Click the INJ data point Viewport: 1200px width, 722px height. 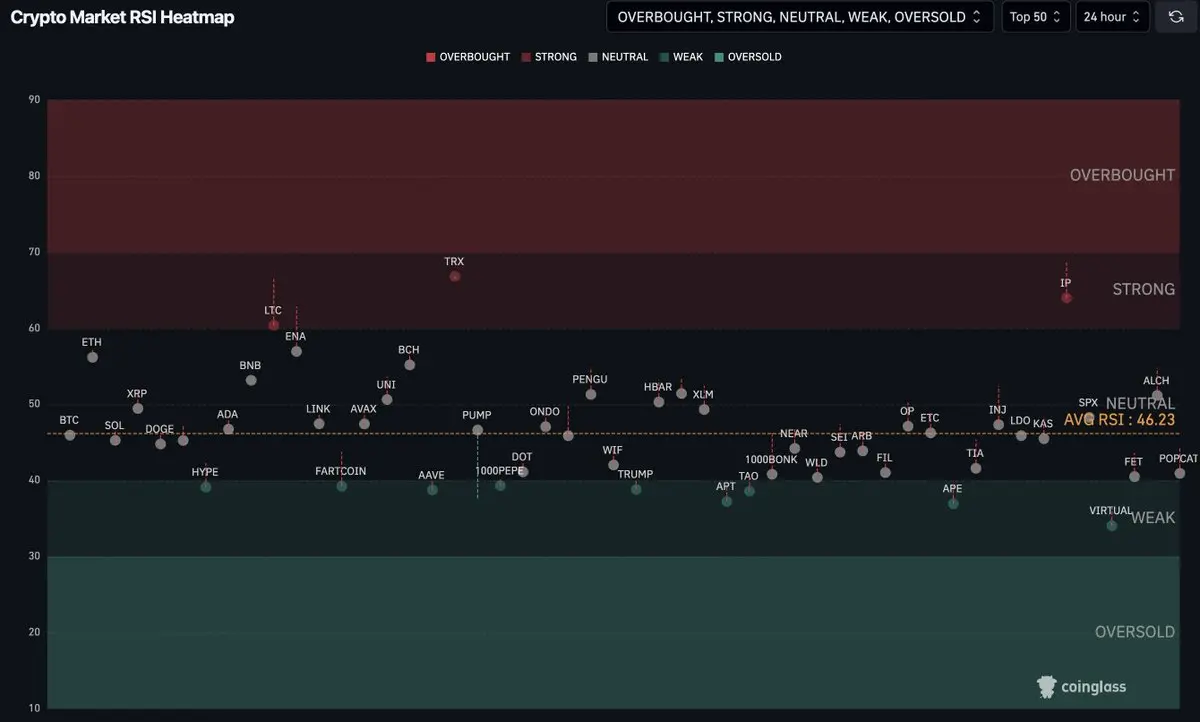pyautogui.click(x=998, y=424)
